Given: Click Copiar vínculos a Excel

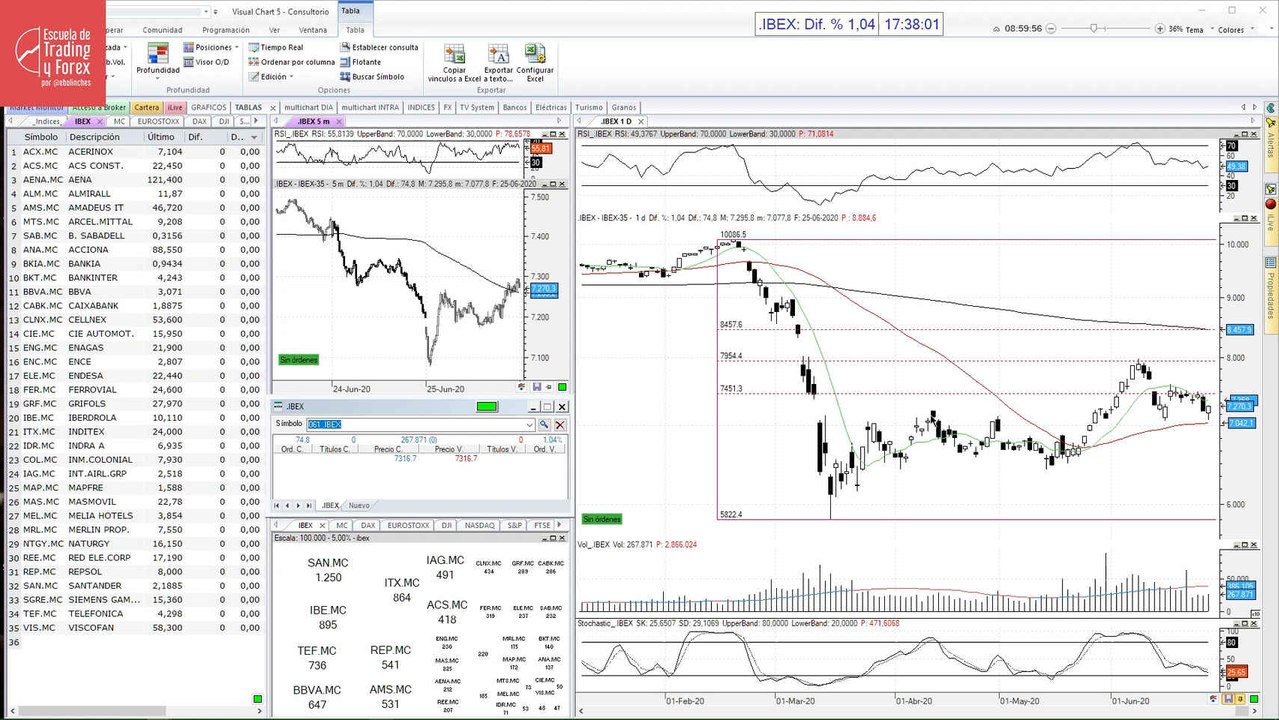Looking at the screenshot, I should pos(455,63).
